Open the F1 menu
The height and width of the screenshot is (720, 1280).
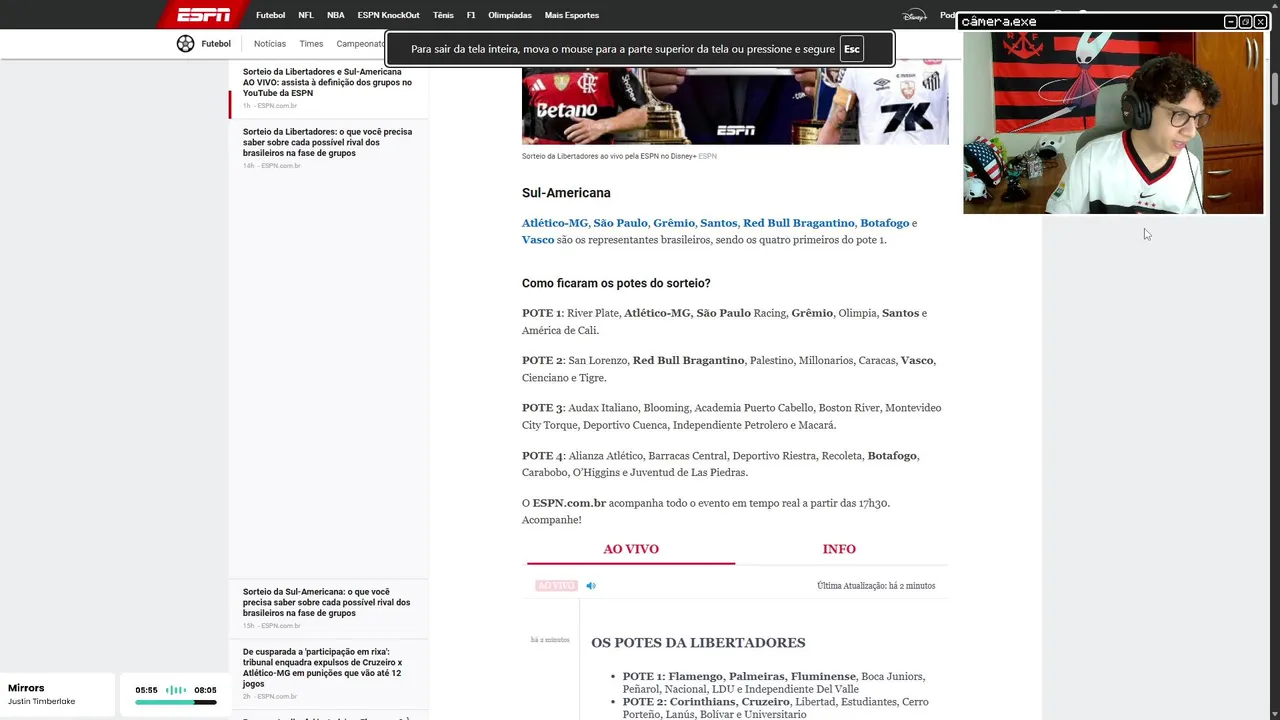(x=471, y=15)
